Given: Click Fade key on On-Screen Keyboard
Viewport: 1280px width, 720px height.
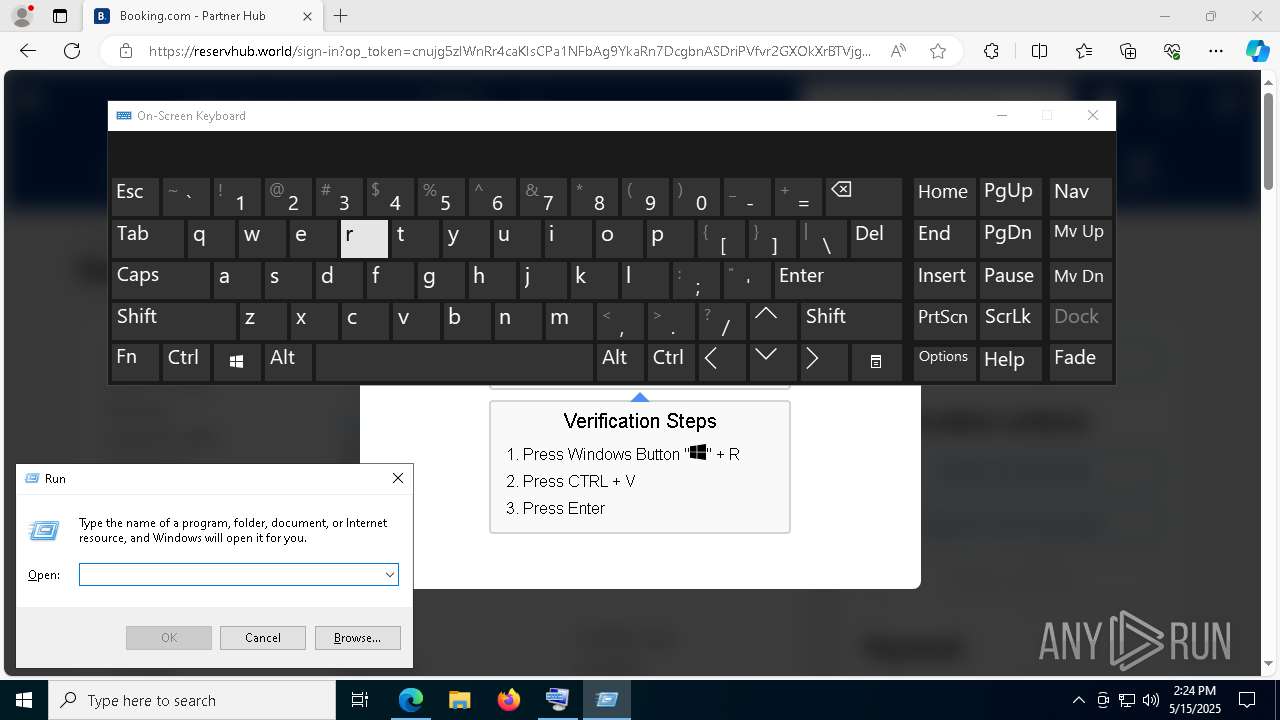Looking at the screenshot, I should tap(1080, 362).
